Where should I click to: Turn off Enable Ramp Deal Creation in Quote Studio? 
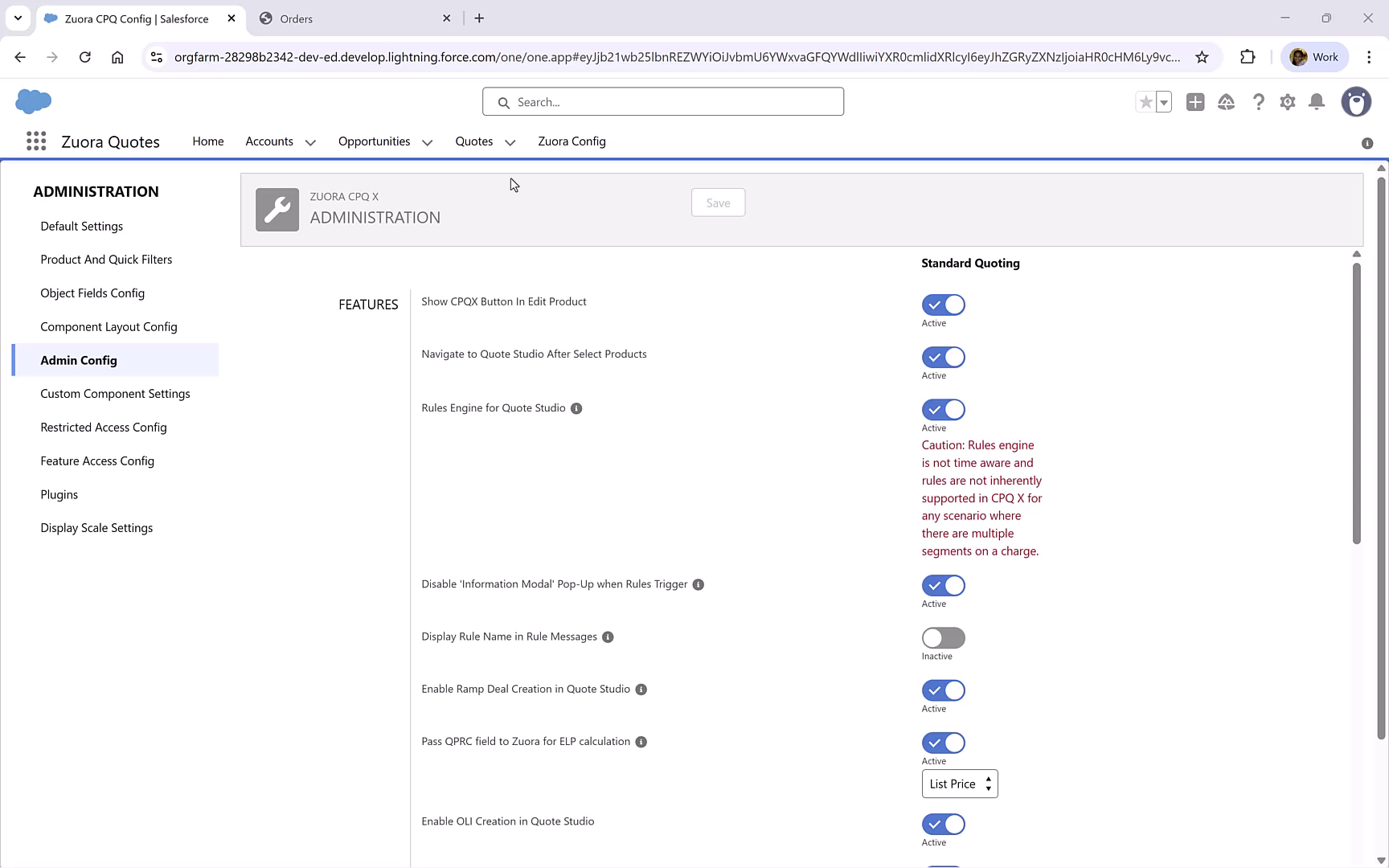pyautogui.click(x=943, y=690)
